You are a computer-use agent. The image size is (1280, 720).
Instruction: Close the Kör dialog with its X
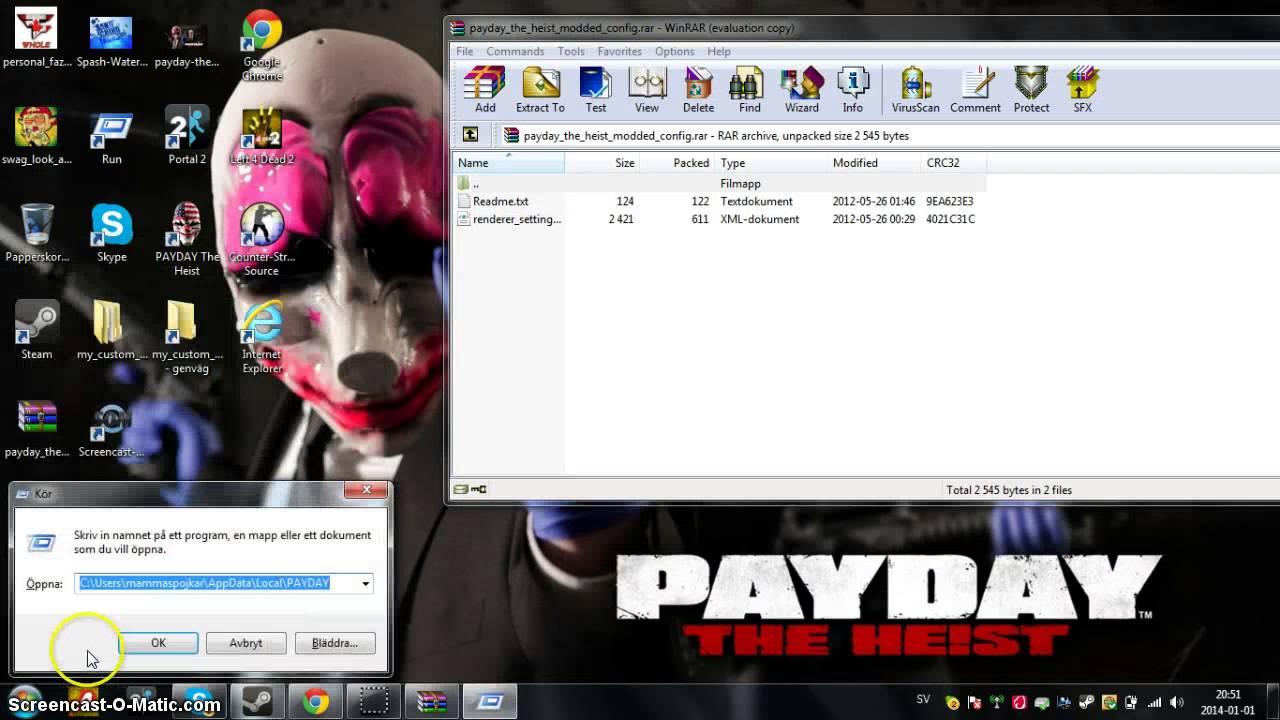(x=366, y=490)
